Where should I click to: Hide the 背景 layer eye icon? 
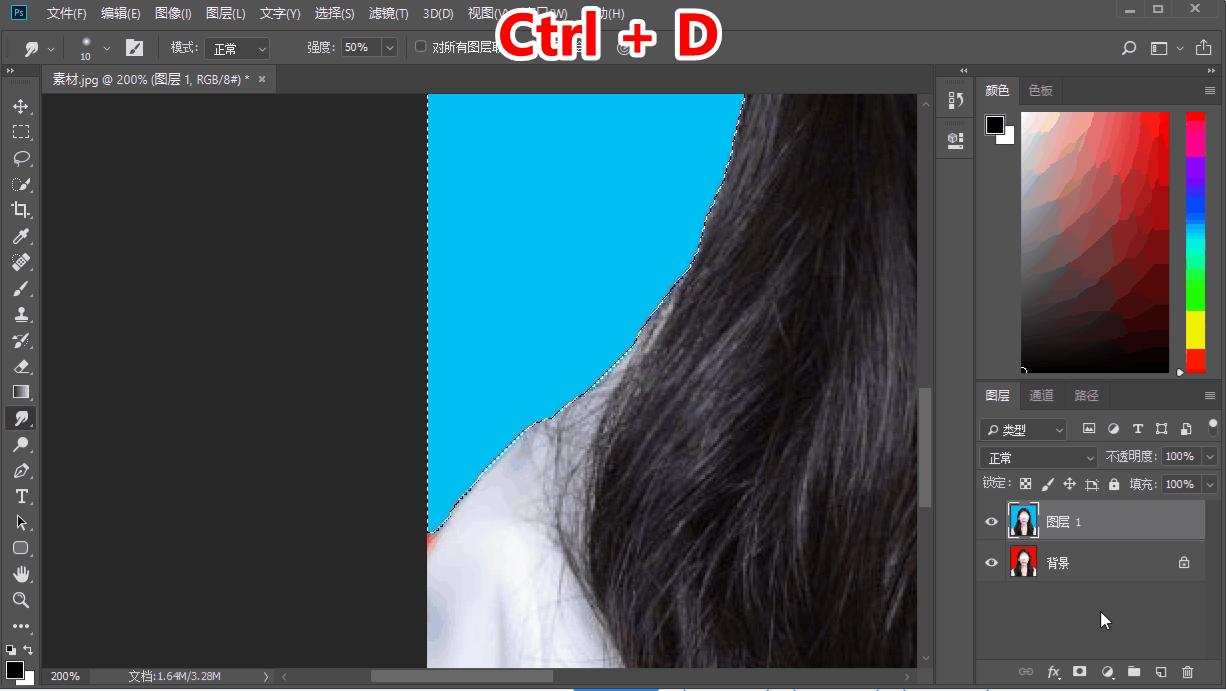point(991,563)
